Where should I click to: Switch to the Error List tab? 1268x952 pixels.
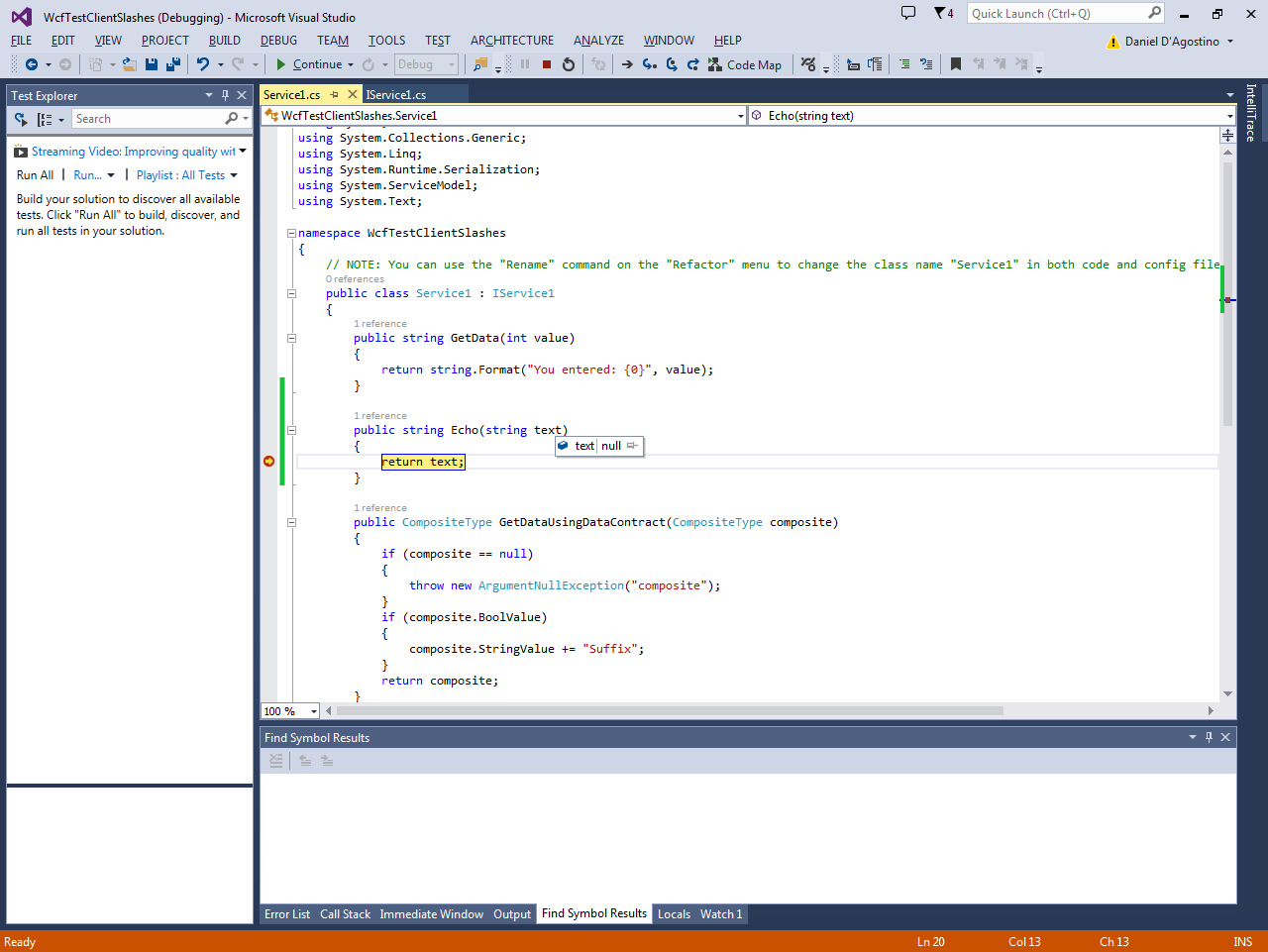287,914
